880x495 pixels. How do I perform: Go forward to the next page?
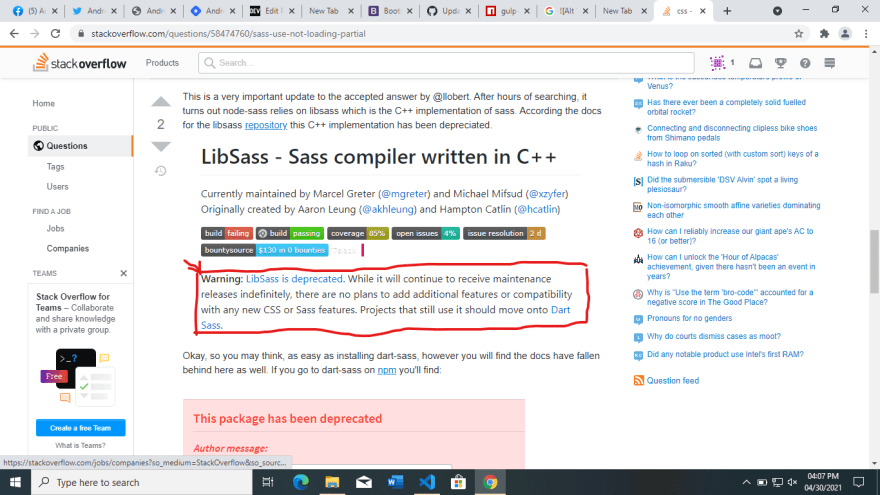point(35,34)
